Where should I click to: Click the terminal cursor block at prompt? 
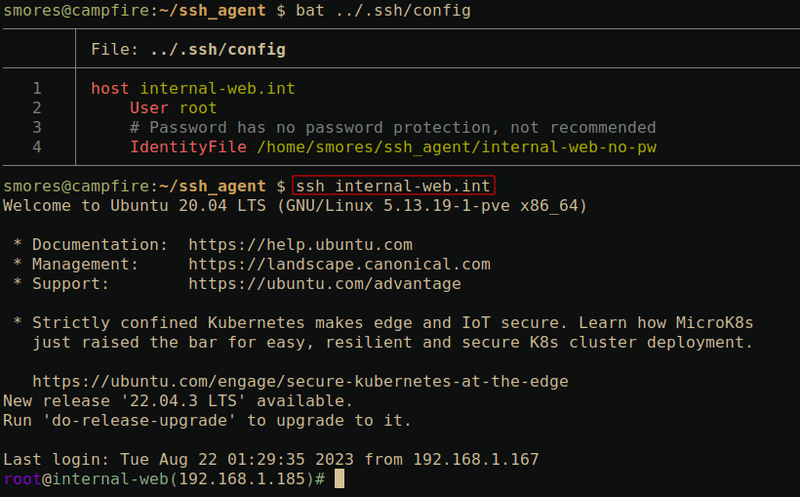[339, 479]
